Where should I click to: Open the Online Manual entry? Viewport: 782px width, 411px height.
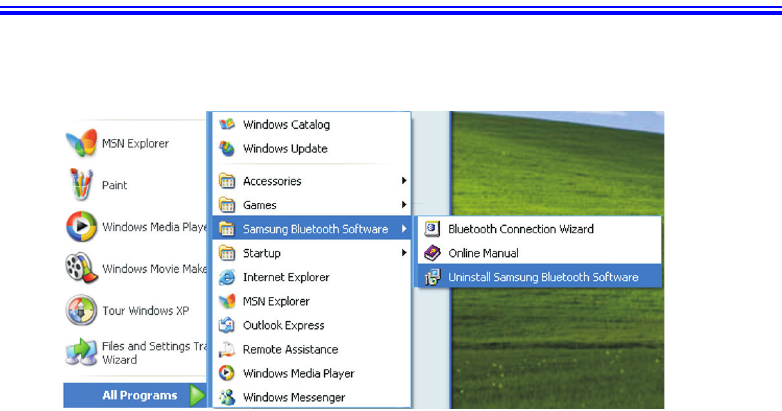[x=540, y=253]
